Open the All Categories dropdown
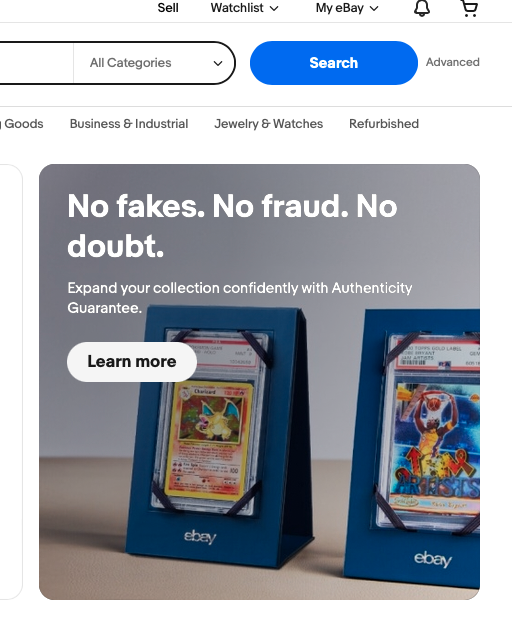 (154, 63)
